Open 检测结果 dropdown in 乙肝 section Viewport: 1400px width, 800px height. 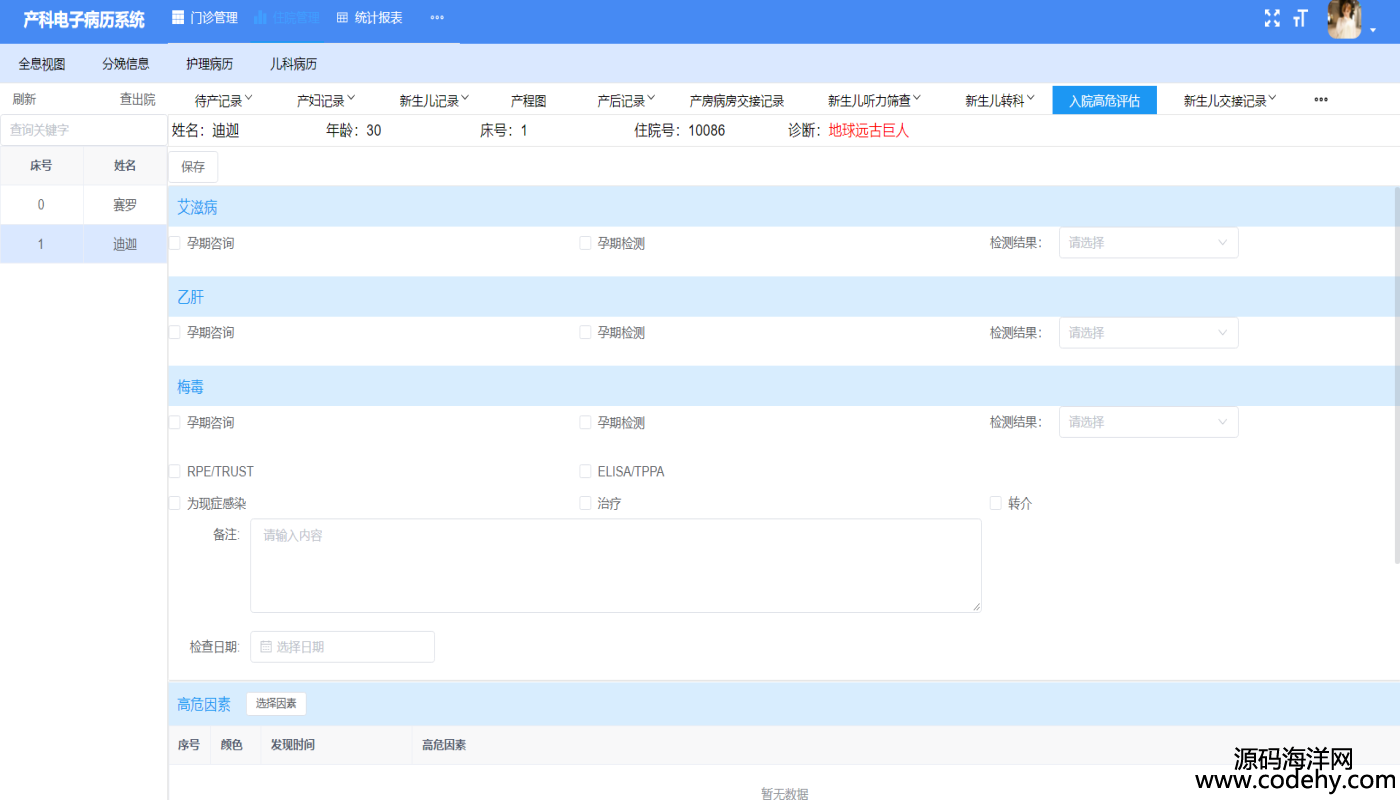[x=1148, y=333]
